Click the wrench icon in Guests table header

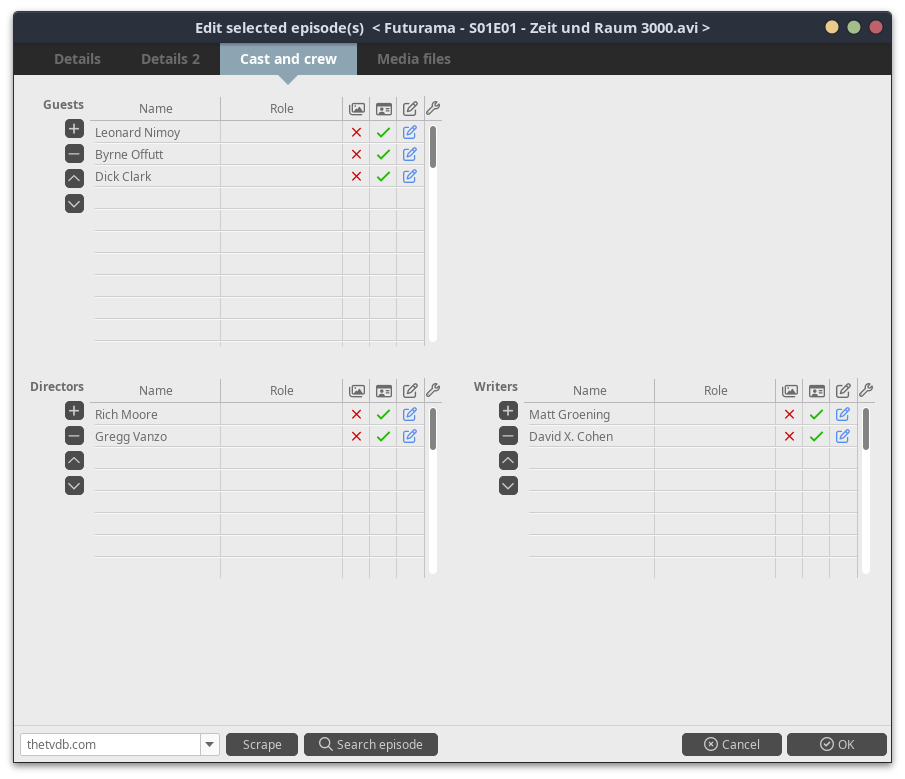(433, 108)
